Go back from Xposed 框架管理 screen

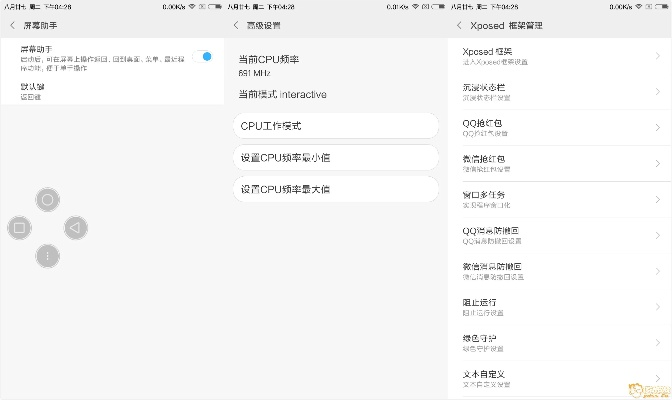click(459, 26)
